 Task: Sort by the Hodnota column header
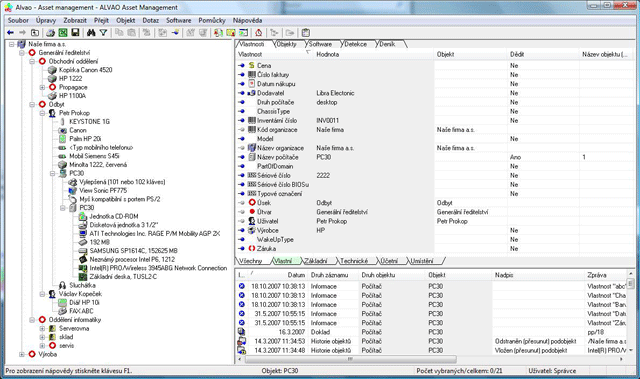(x=373, y=54)
